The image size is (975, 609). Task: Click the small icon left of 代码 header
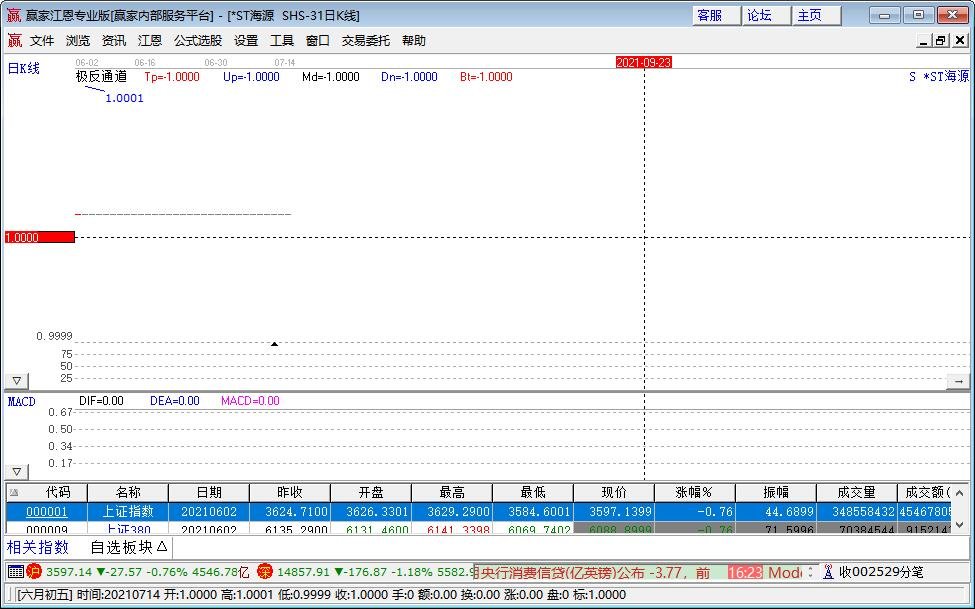[x=14, y=493]
